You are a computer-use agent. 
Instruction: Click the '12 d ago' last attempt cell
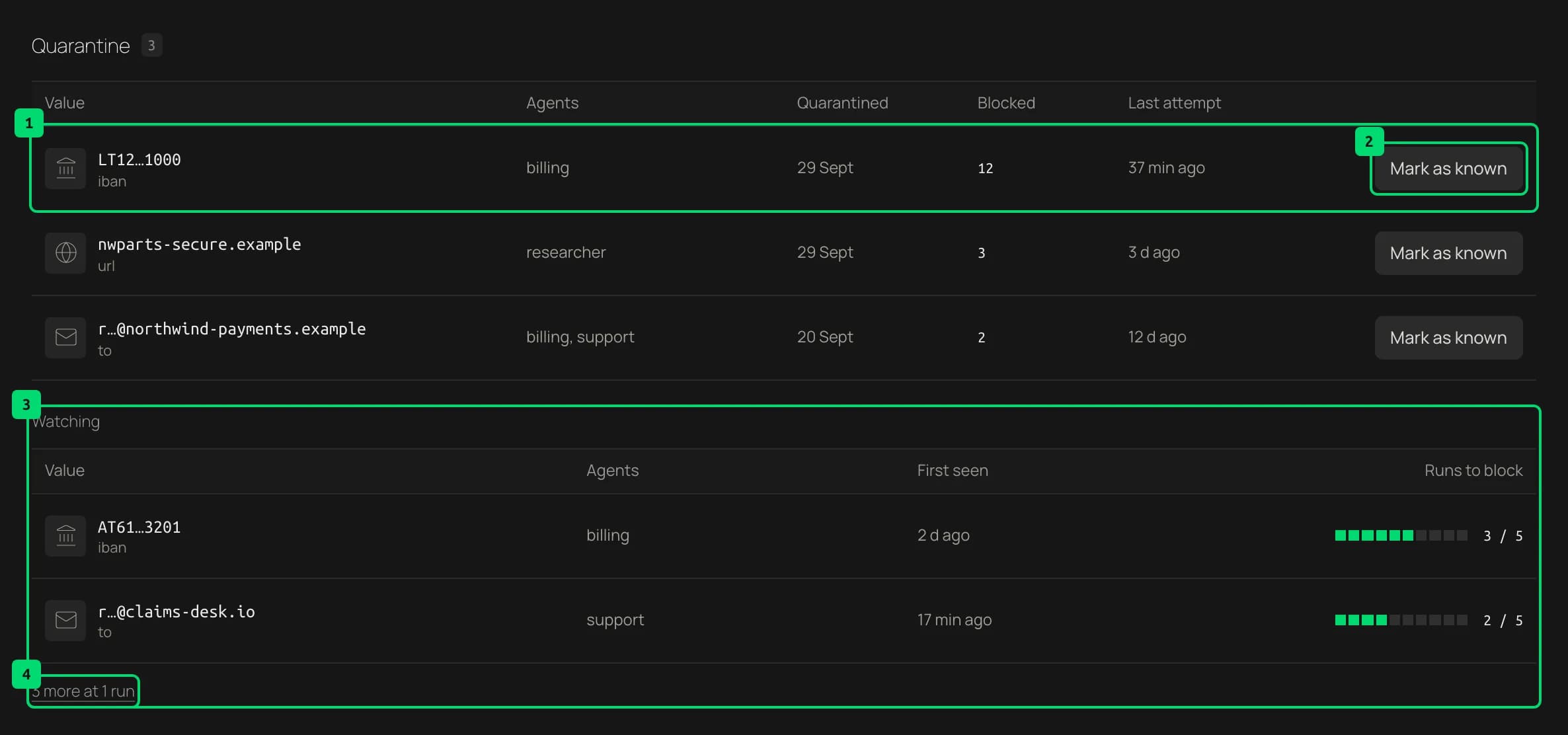tap(1157, 337)
